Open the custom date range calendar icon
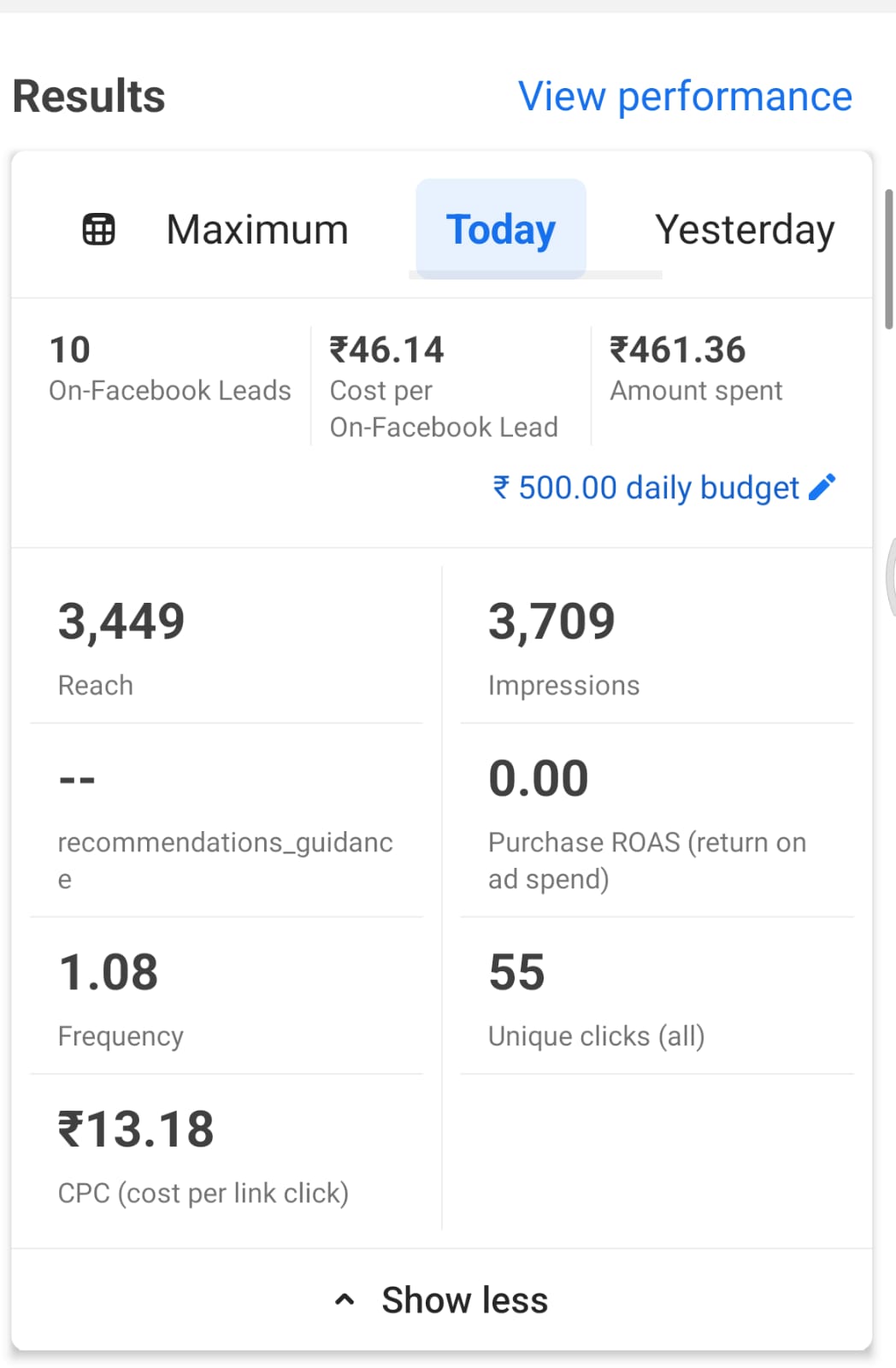Screen dimensions: 896x1368 click(98, 229)
